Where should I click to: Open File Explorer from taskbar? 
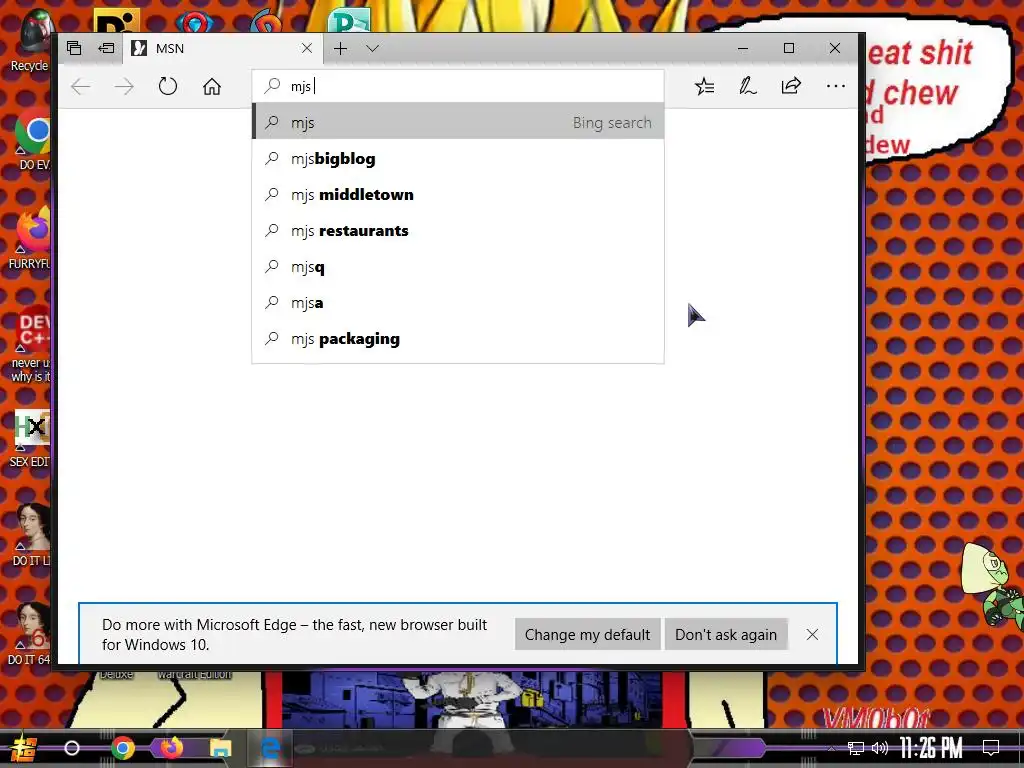220,748
